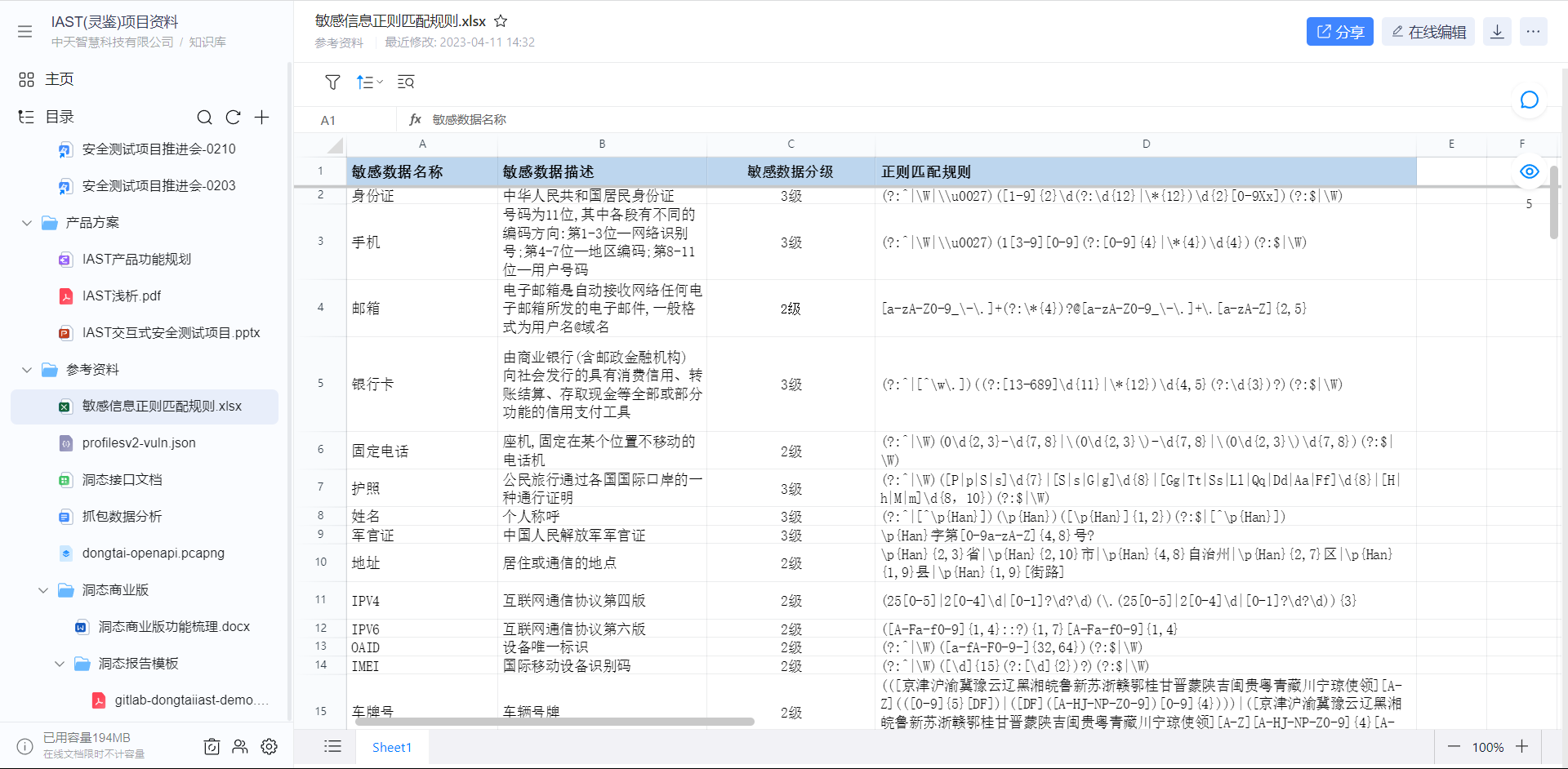This screenshot has height=769, width=1568.
Task: Open knowledge base settings gear
Action: [269, 746]
